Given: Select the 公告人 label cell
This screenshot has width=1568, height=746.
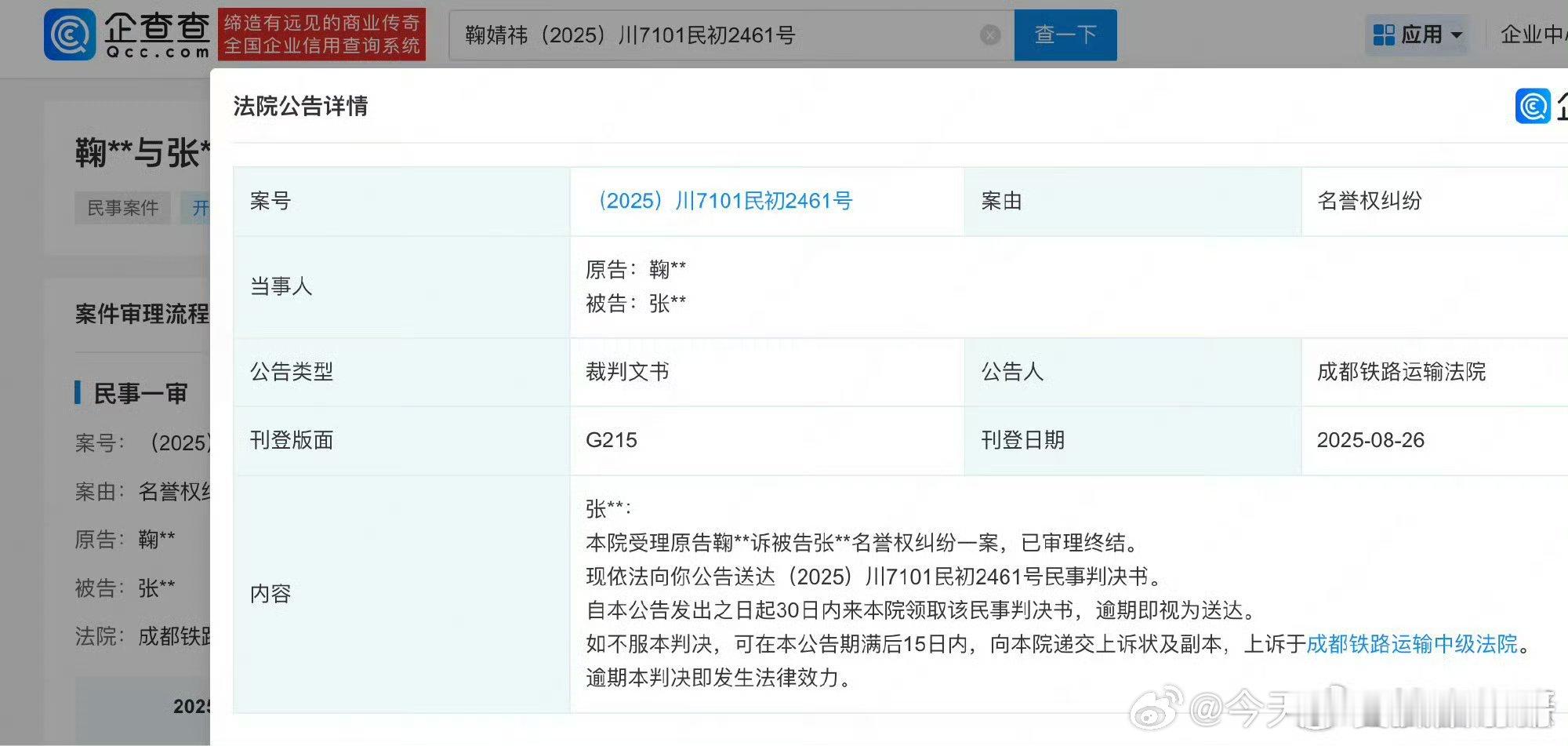Looking at the screenshot, I should point(1133,372).
